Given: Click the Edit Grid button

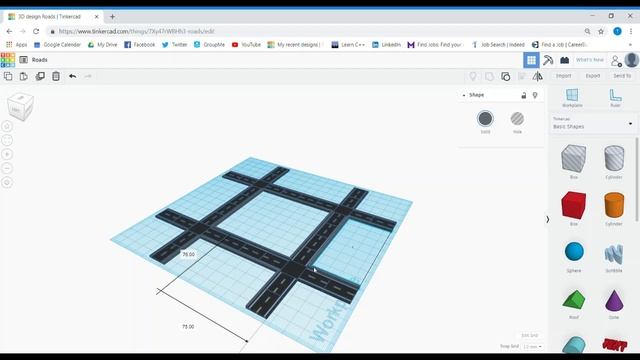Looking at the screenshot, I should tap(529, 336).
